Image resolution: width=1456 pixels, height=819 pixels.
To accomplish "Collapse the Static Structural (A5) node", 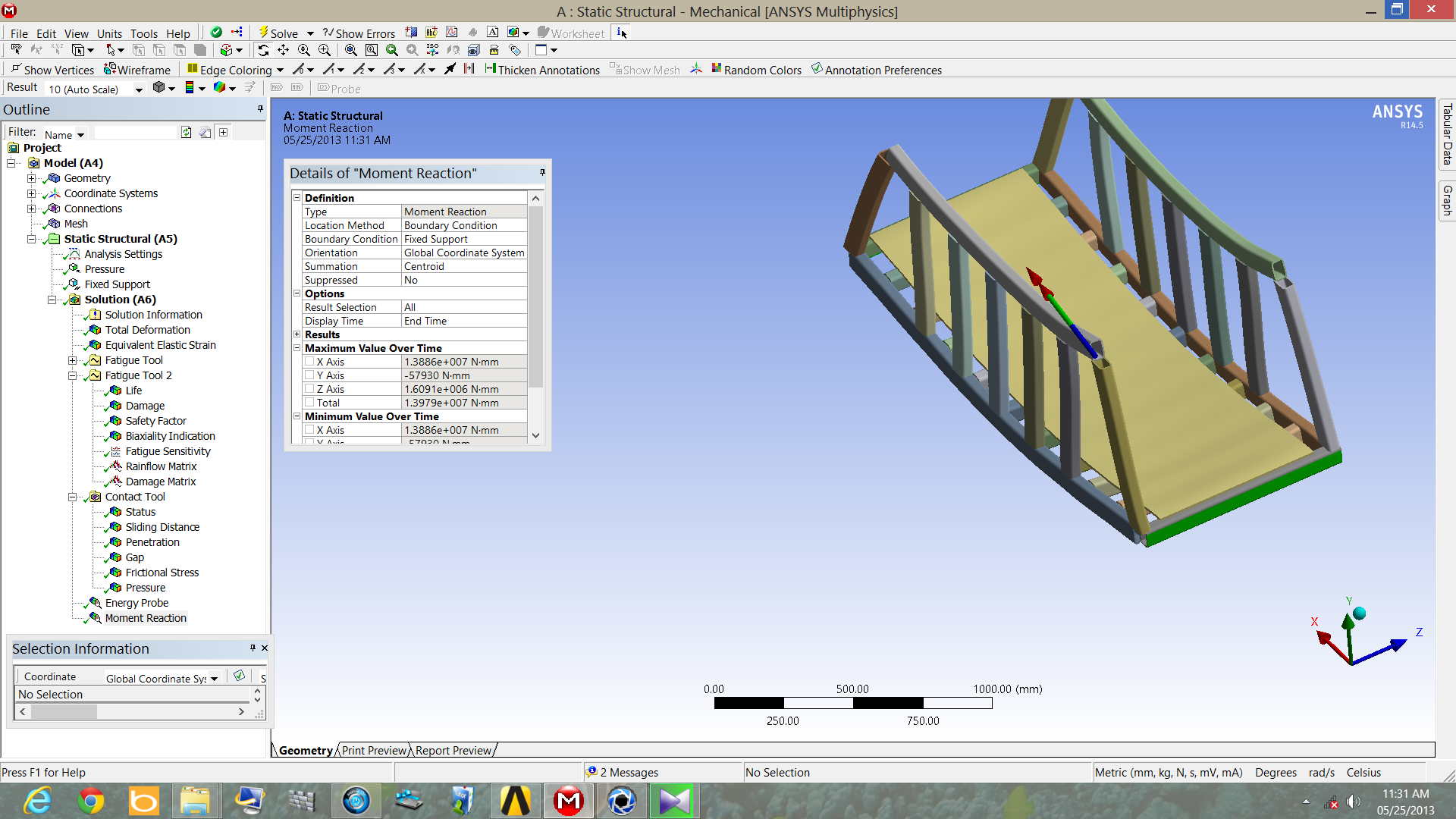I will tap(31, 239).
